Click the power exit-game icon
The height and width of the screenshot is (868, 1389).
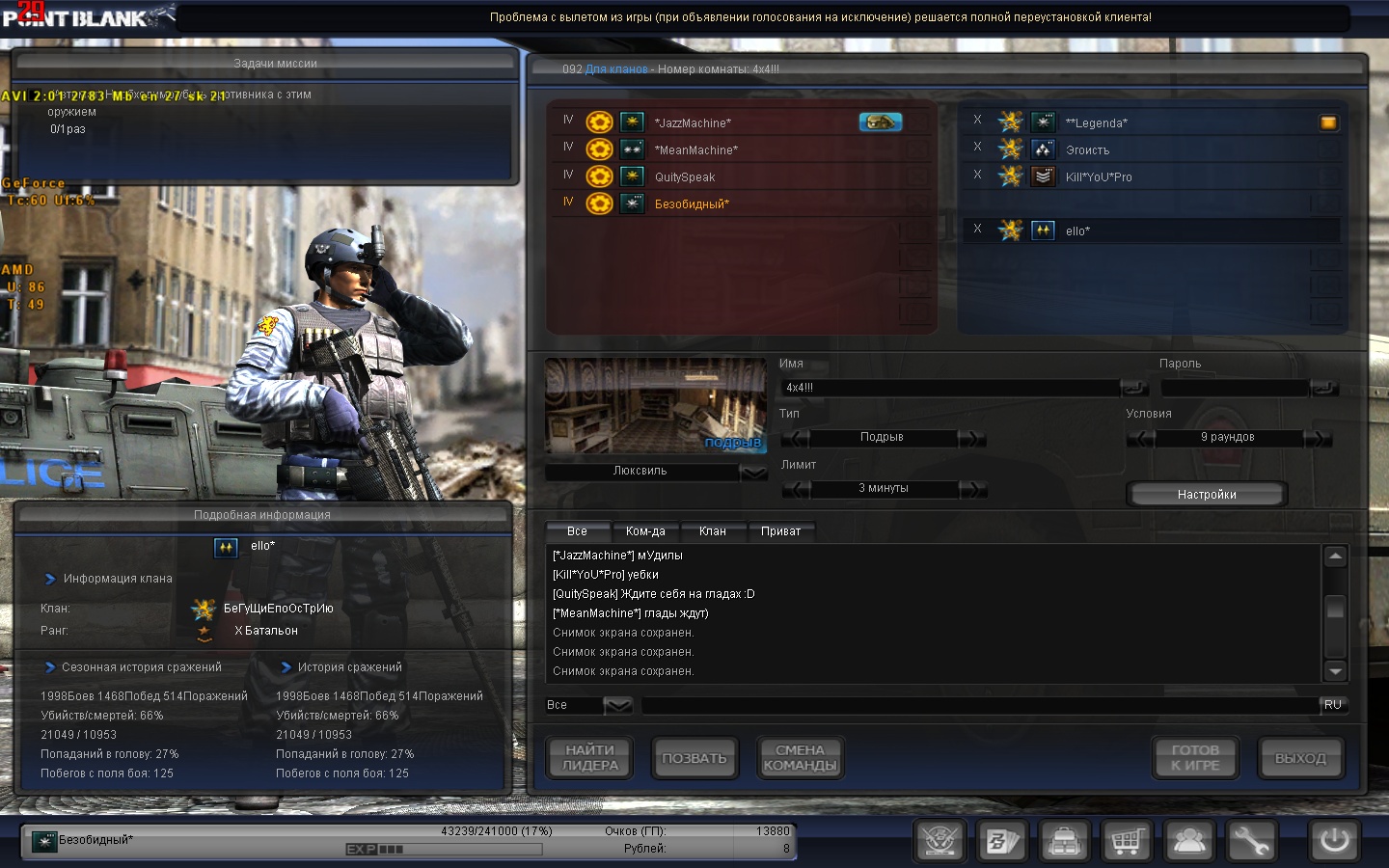point(1335,840)
